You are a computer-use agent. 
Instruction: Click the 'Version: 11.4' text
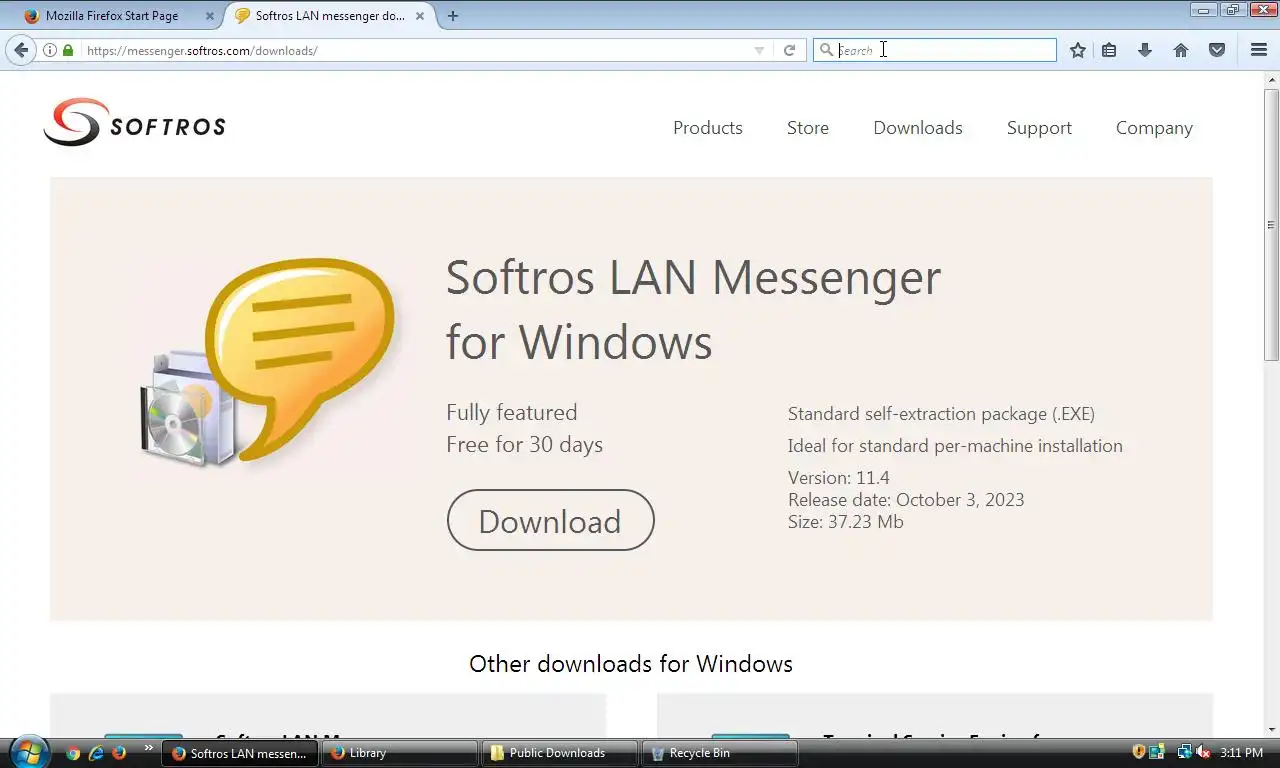pos(838,478)
